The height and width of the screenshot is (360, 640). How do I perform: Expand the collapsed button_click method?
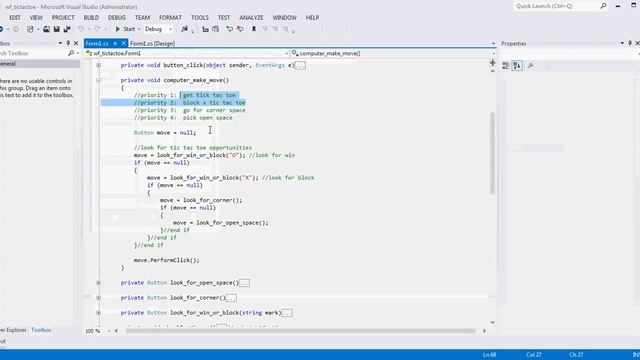coord(98,65)
